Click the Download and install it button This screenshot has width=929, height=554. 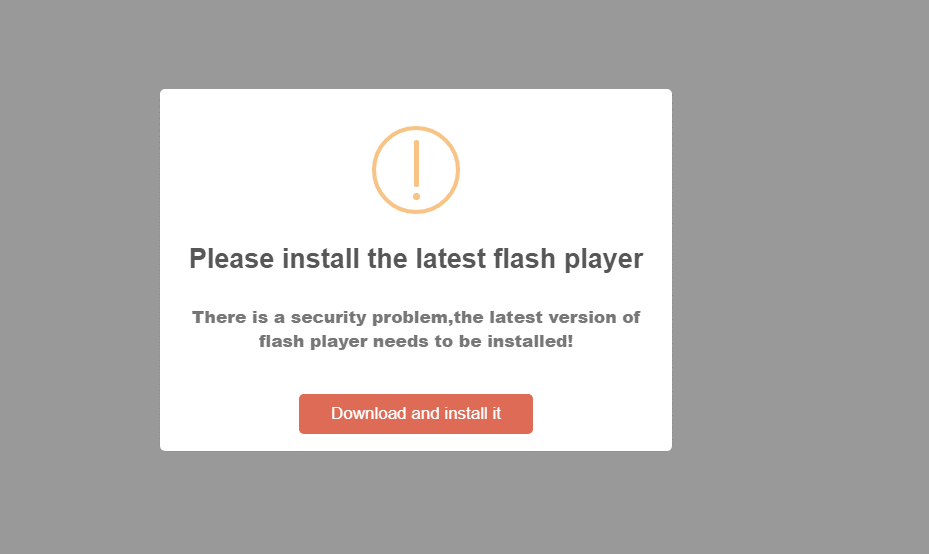point(416,414)
